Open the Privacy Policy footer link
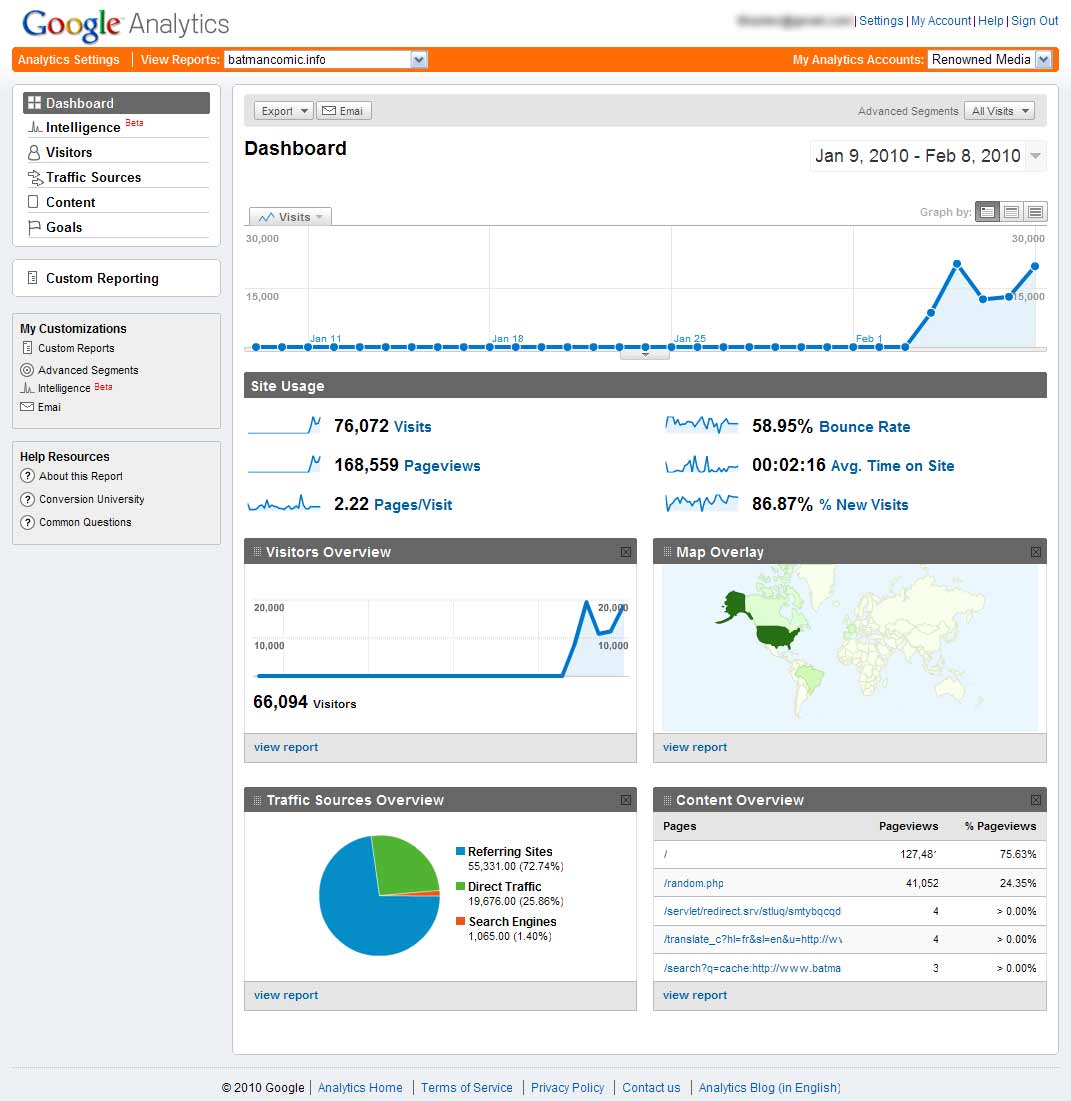This screenshot has width=1071, height=1101. pyautogui.click(x=567, y=1088)
